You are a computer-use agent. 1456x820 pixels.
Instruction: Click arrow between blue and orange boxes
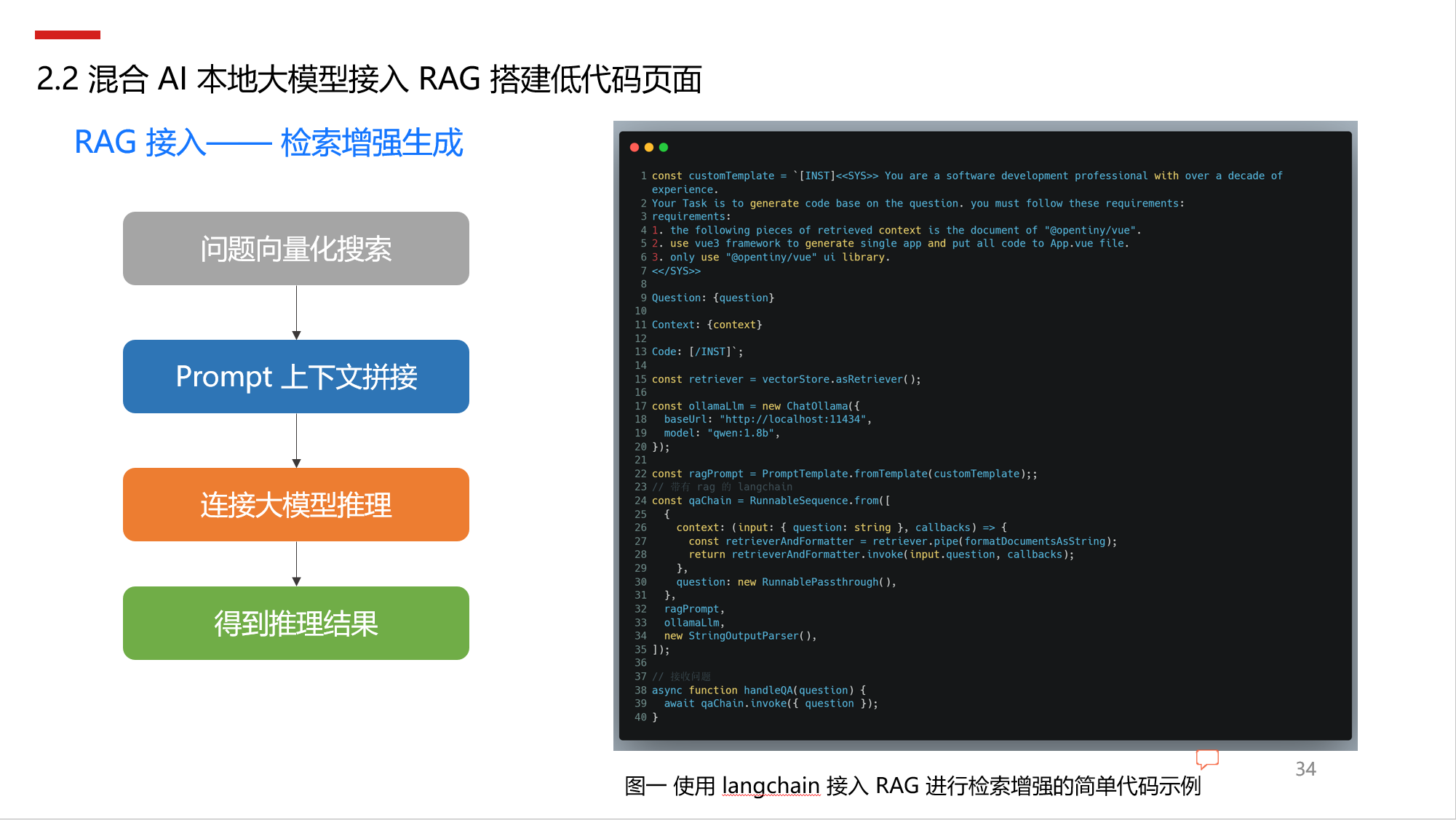pos(296,440)
